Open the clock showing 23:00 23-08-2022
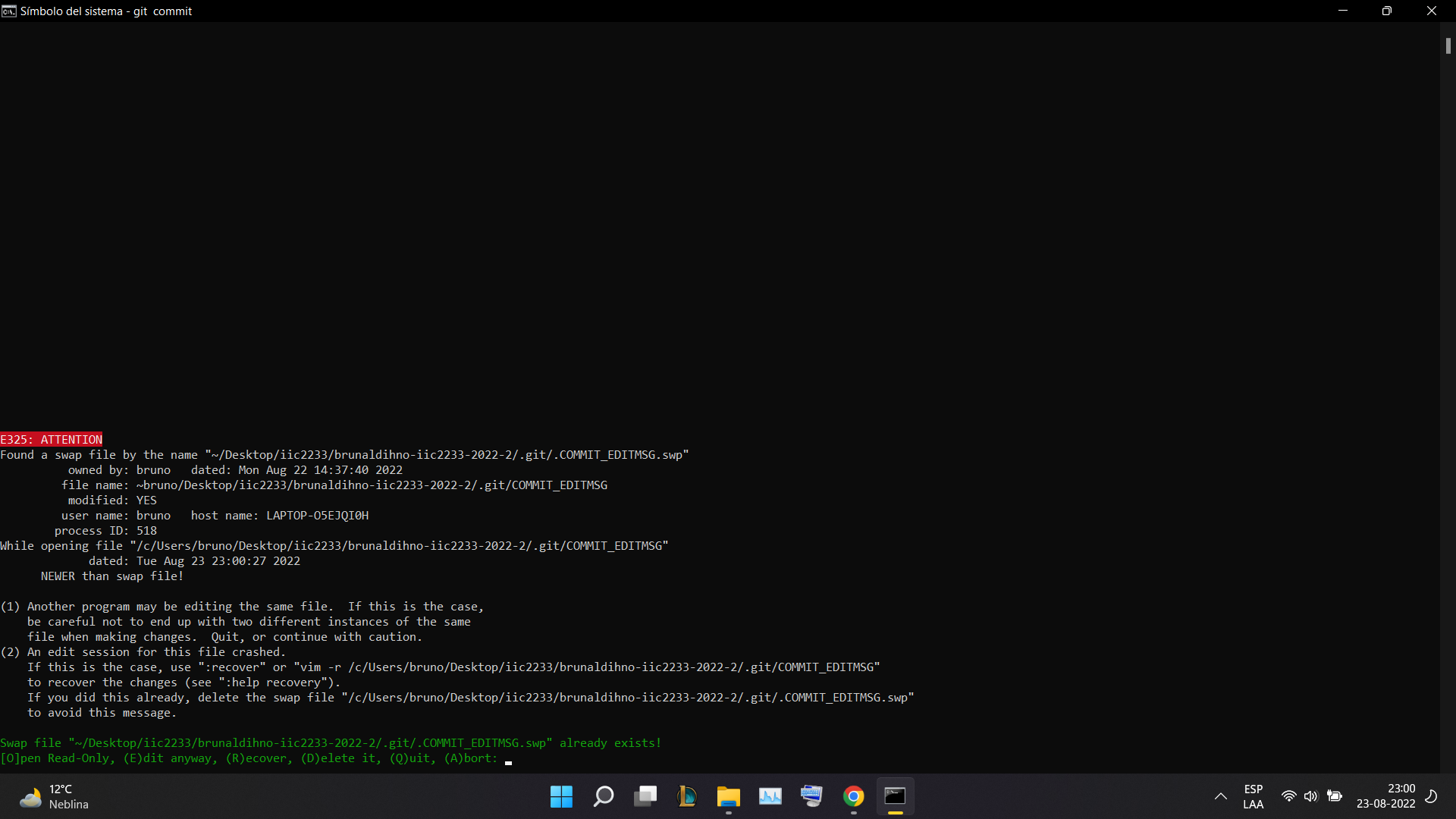 pyautogui.click(x=1386, y=796)
